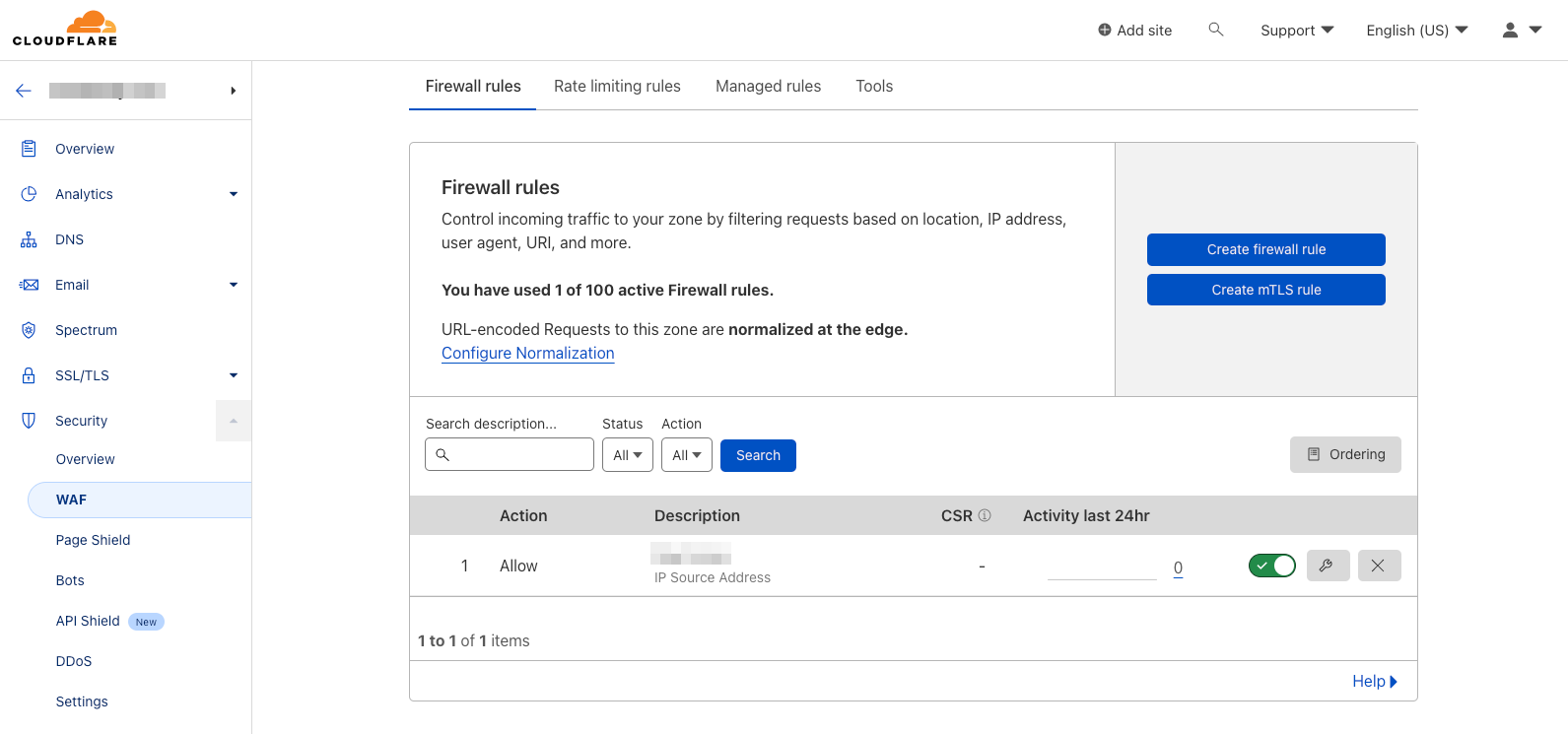The height and width of the screenshot is (734, 1568).
Task: Click the Security shield icon
Action: [29, 421]
